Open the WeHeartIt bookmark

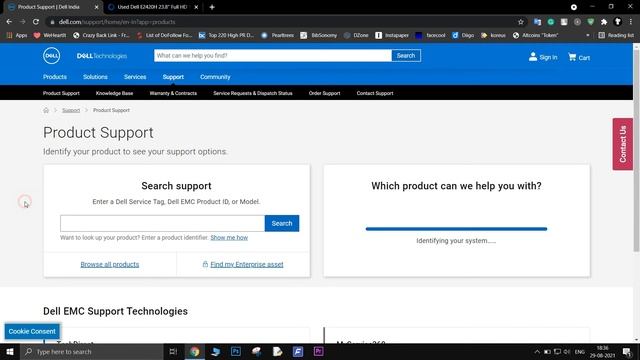tap(50, 36)
